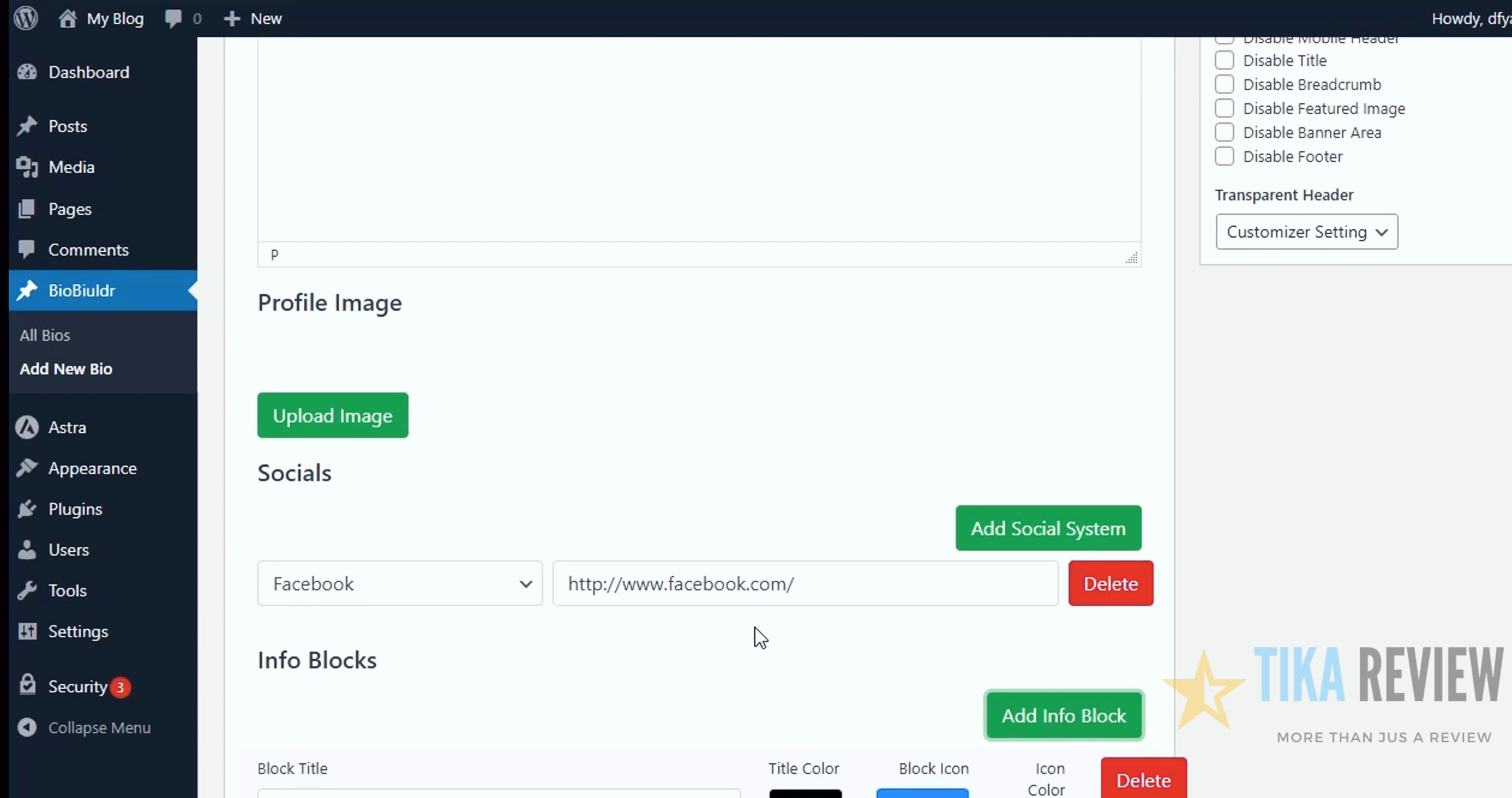
Task: Click the Security lock icon
Action: [27, 685]
